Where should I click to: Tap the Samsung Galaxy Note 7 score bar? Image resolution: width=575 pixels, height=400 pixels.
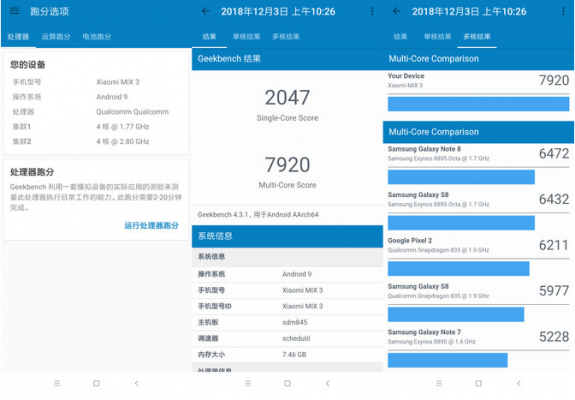[x=447, y=360]
